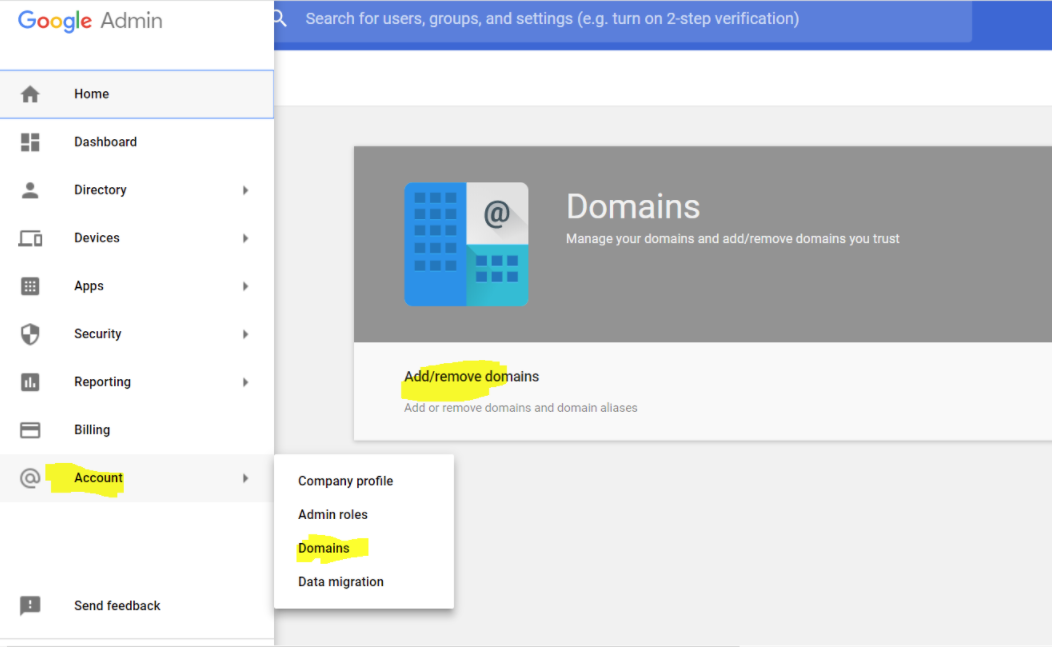Click the Reporting bar-chart icon
Screen dimensions: 1052x647
click(x=30, y=382)
